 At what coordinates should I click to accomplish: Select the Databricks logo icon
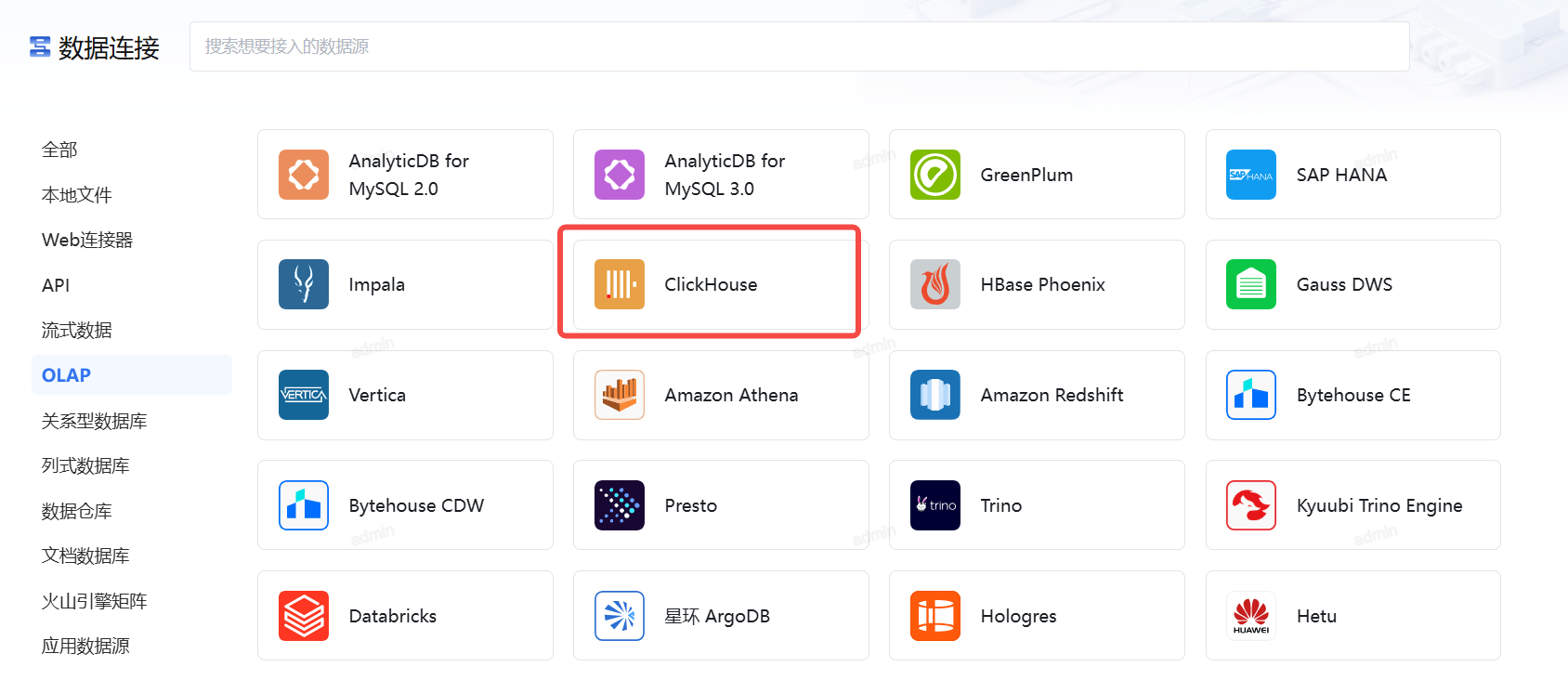[x=303, y=616]
